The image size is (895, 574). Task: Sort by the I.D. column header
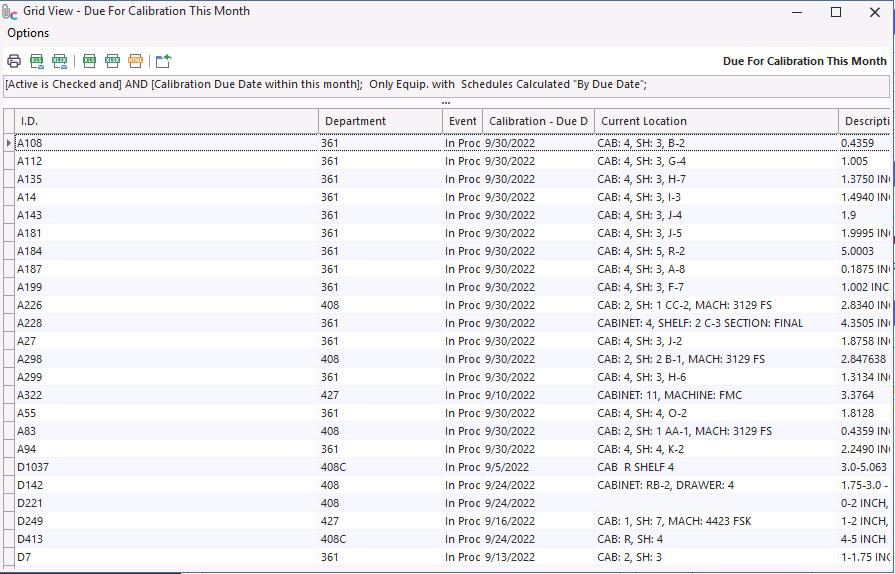tap(166, 121)
